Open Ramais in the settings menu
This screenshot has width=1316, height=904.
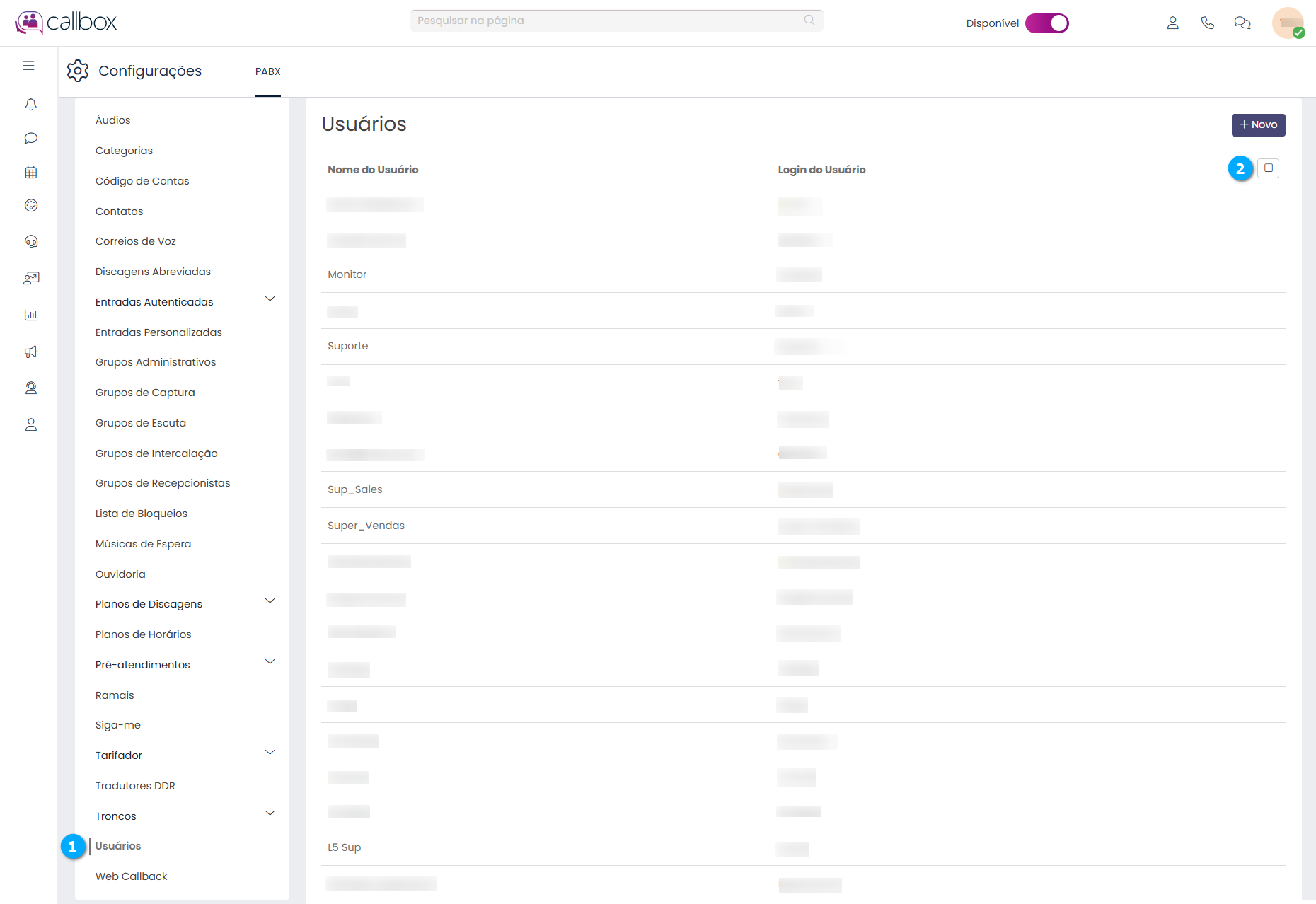coord(115,695)
